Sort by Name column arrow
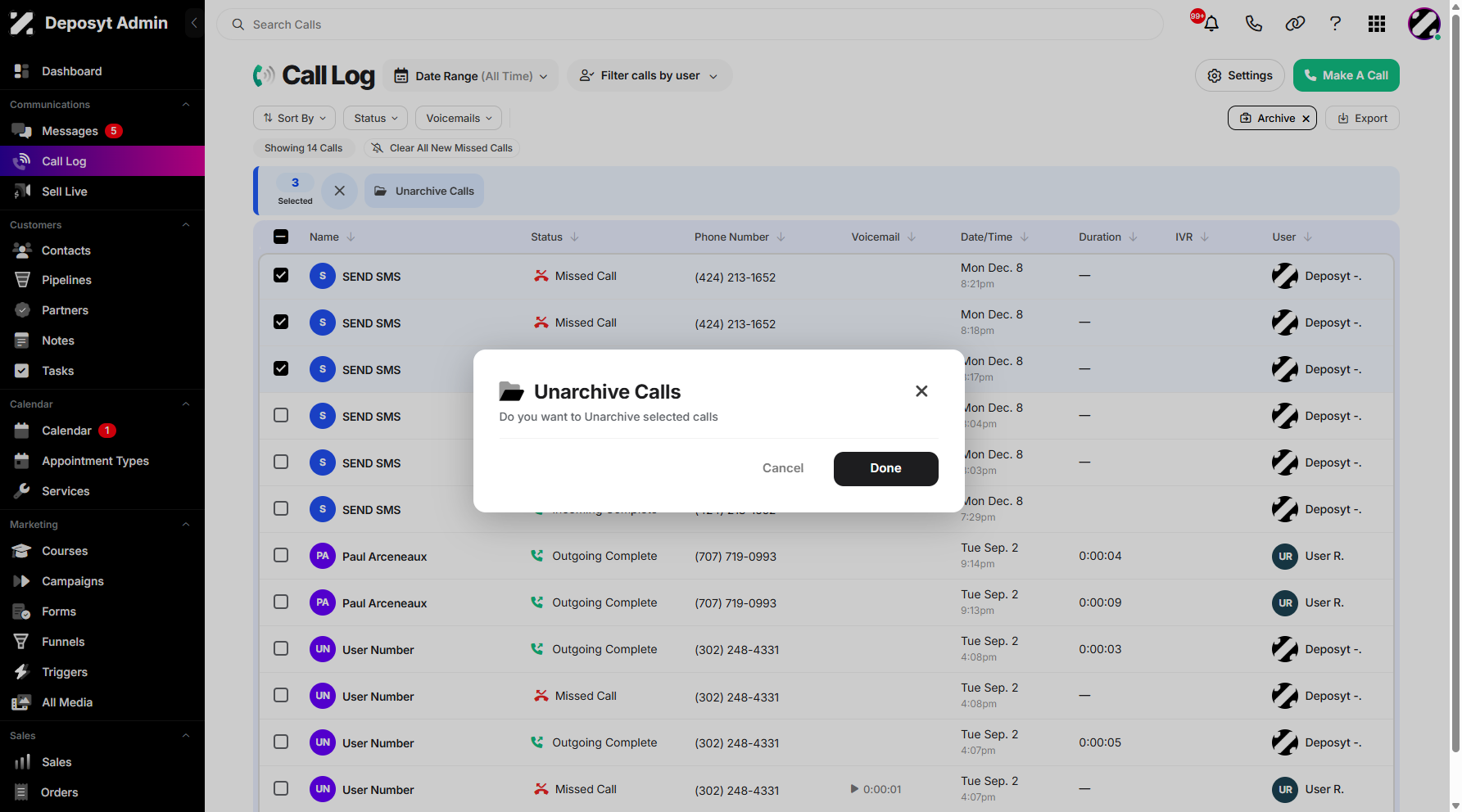The height and width of the screenshot is (812, 1462). tap(351, 237)
